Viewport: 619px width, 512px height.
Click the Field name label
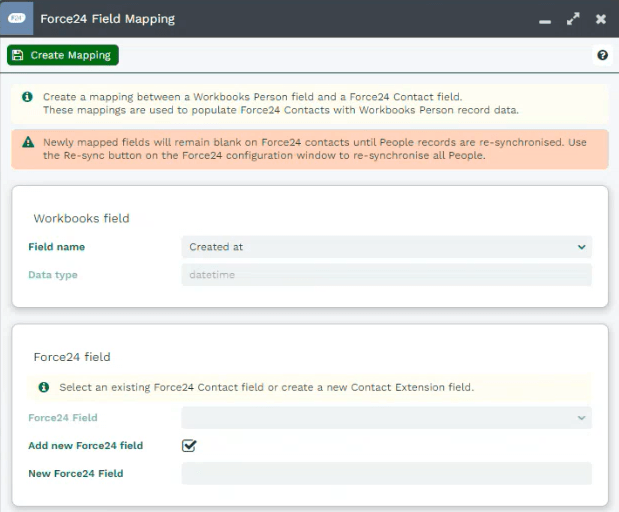[56, 247]
